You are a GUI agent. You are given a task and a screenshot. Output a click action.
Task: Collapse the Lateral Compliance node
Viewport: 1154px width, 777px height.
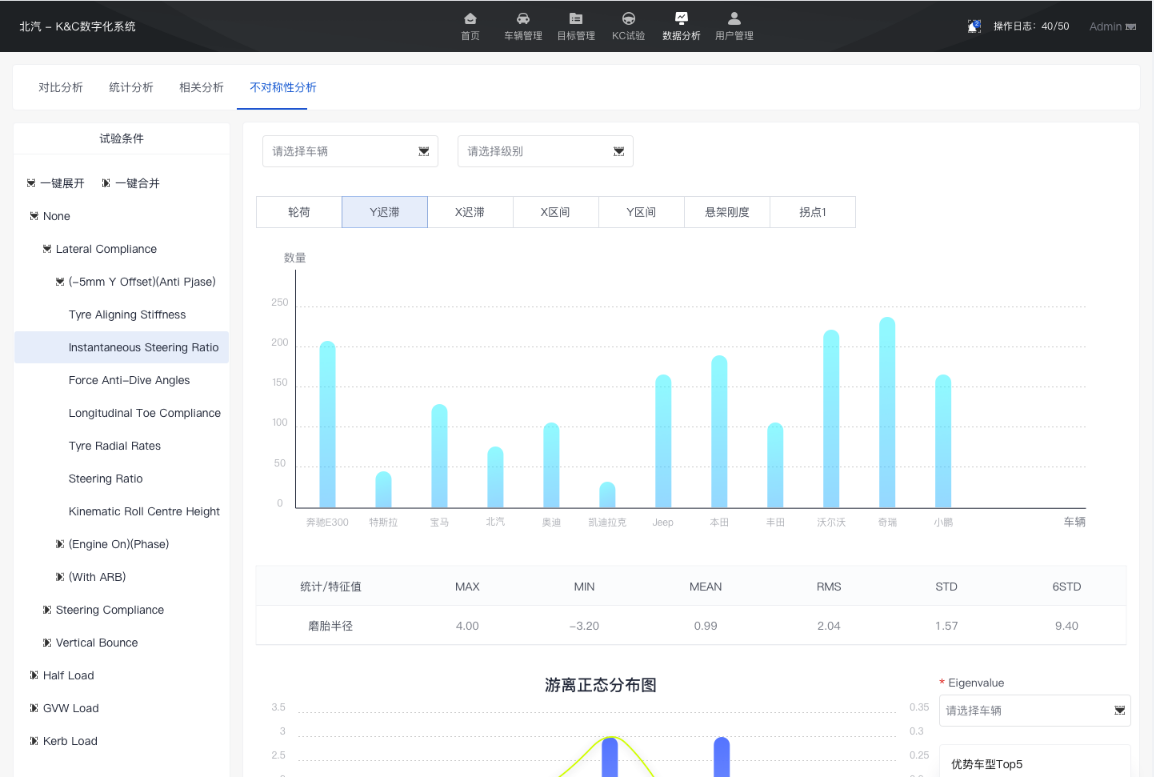pyautogui.click(x=47, y=249)
